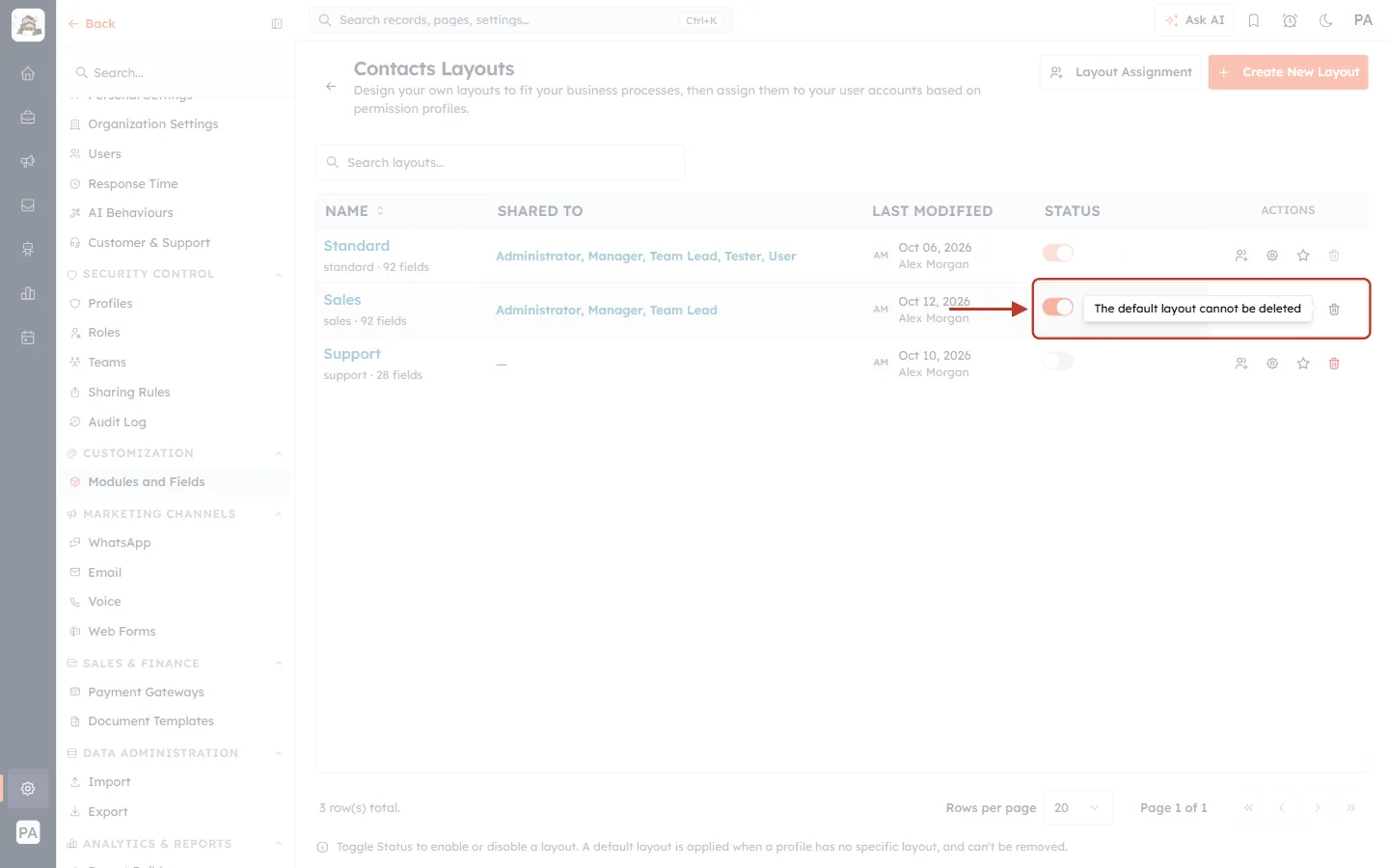Image resolution: width=1389 pixels, height=868 pixels.
Task: Delete the Support layout via trash icon
Action: point(1334,364)
